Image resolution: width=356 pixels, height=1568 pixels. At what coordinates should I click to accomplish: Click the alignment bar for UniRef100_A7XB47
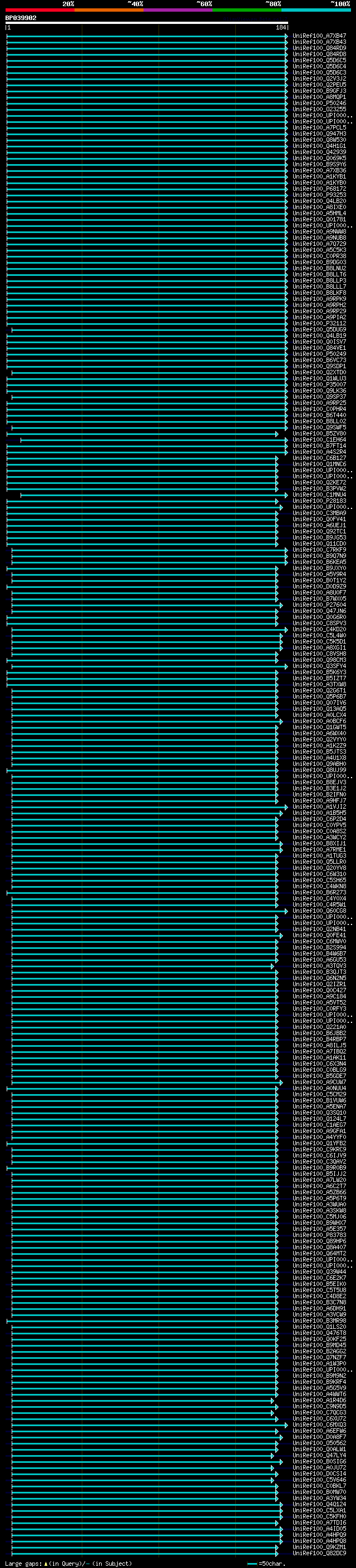click(x=147, y=36)
